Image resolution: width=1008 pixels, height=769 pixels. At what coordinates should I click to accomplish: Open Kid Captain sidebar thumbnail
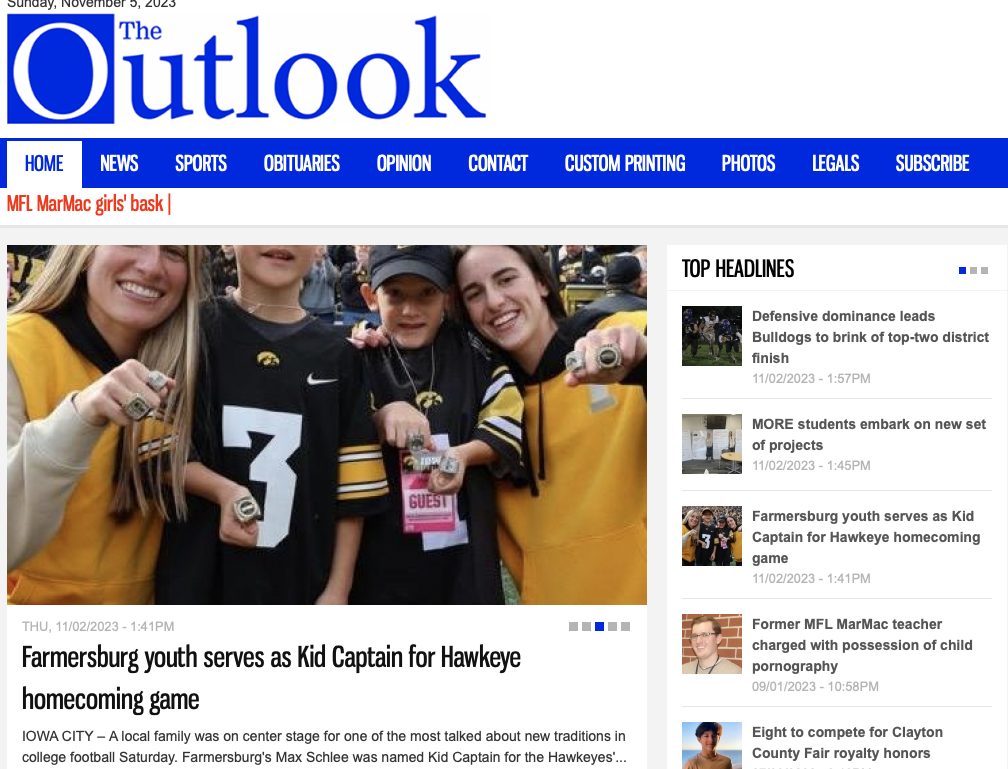[712, 536]
